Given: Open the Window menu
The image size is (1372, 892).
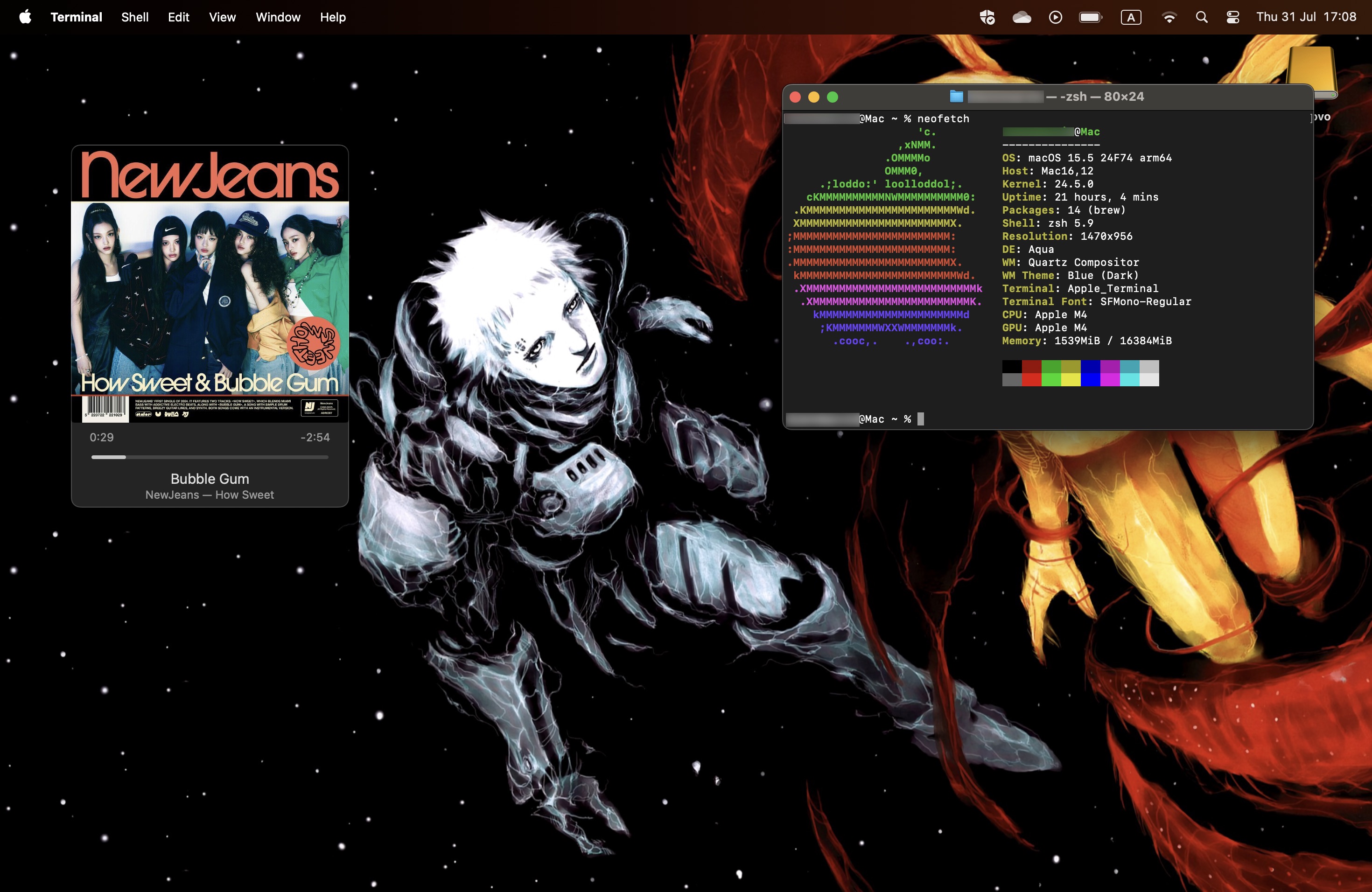Looking at the screenshot, I should tap(278, 17).
